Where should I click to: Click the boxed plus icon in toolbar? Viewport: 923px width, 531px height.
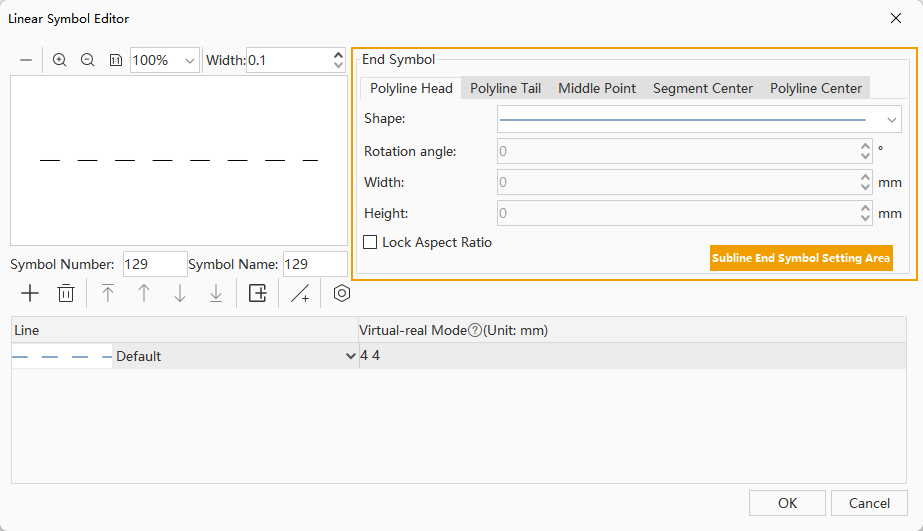pos(258,293)
